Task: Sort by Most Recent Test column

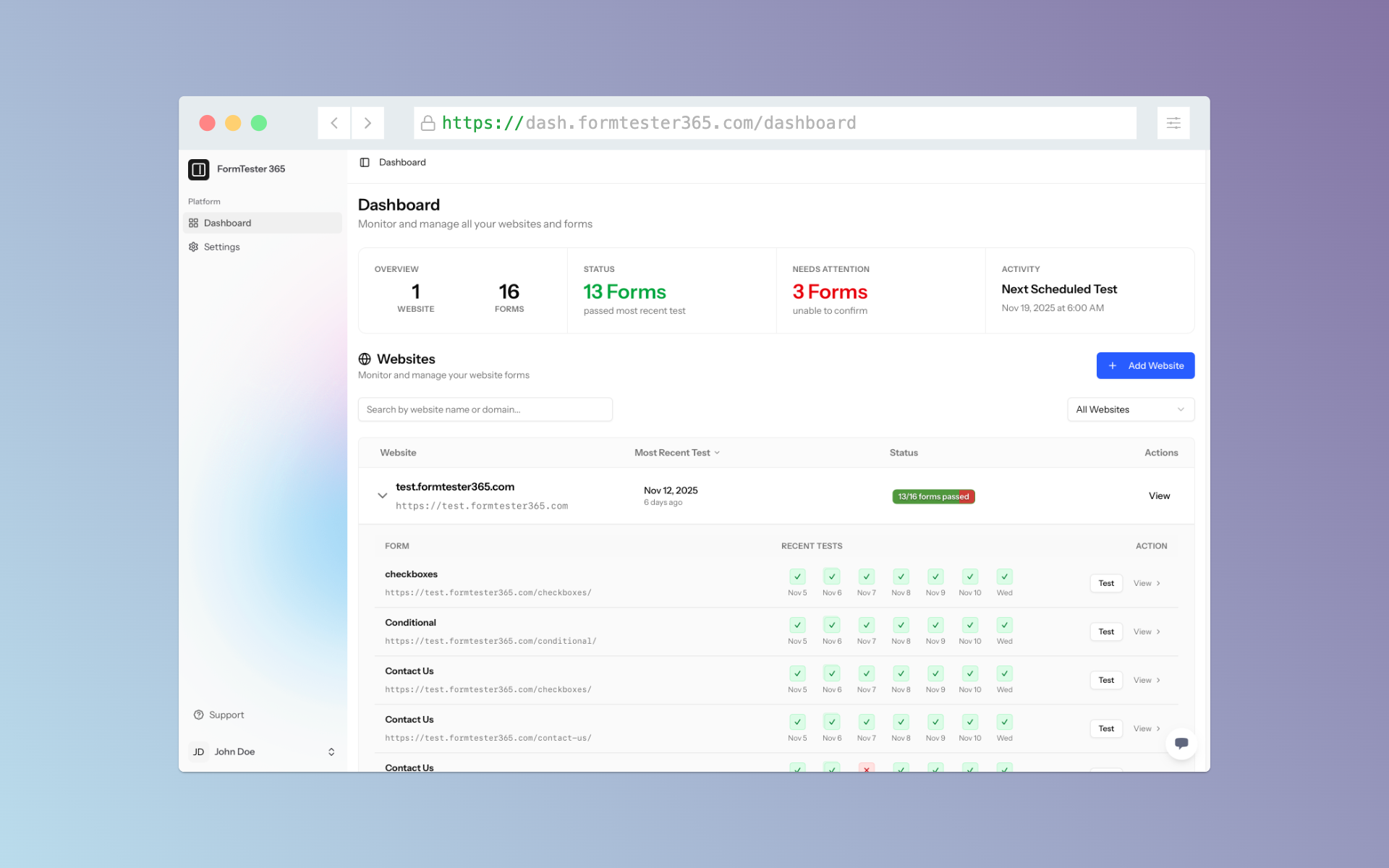Action: coord(676,453)
